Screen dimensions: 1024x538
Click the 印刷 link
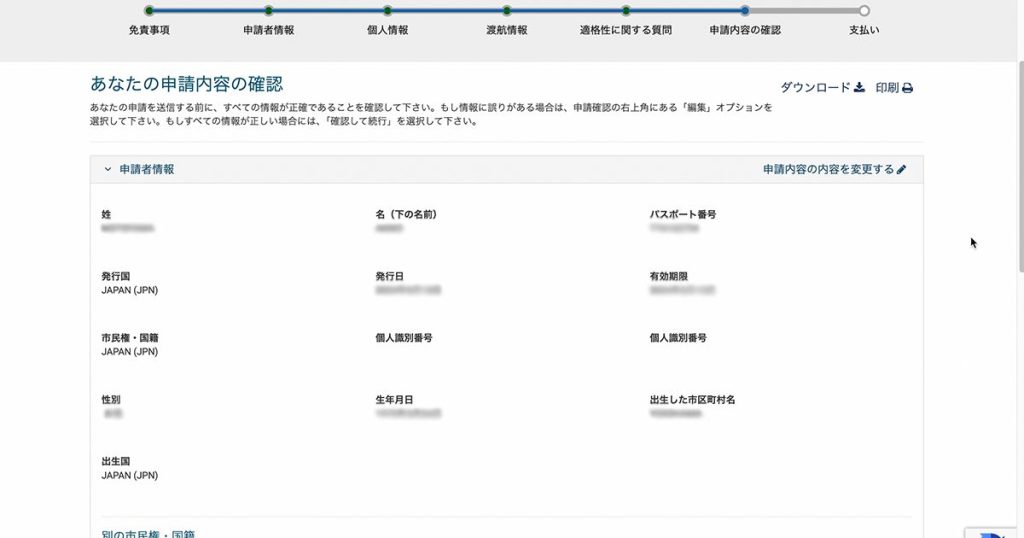(887, 88)
